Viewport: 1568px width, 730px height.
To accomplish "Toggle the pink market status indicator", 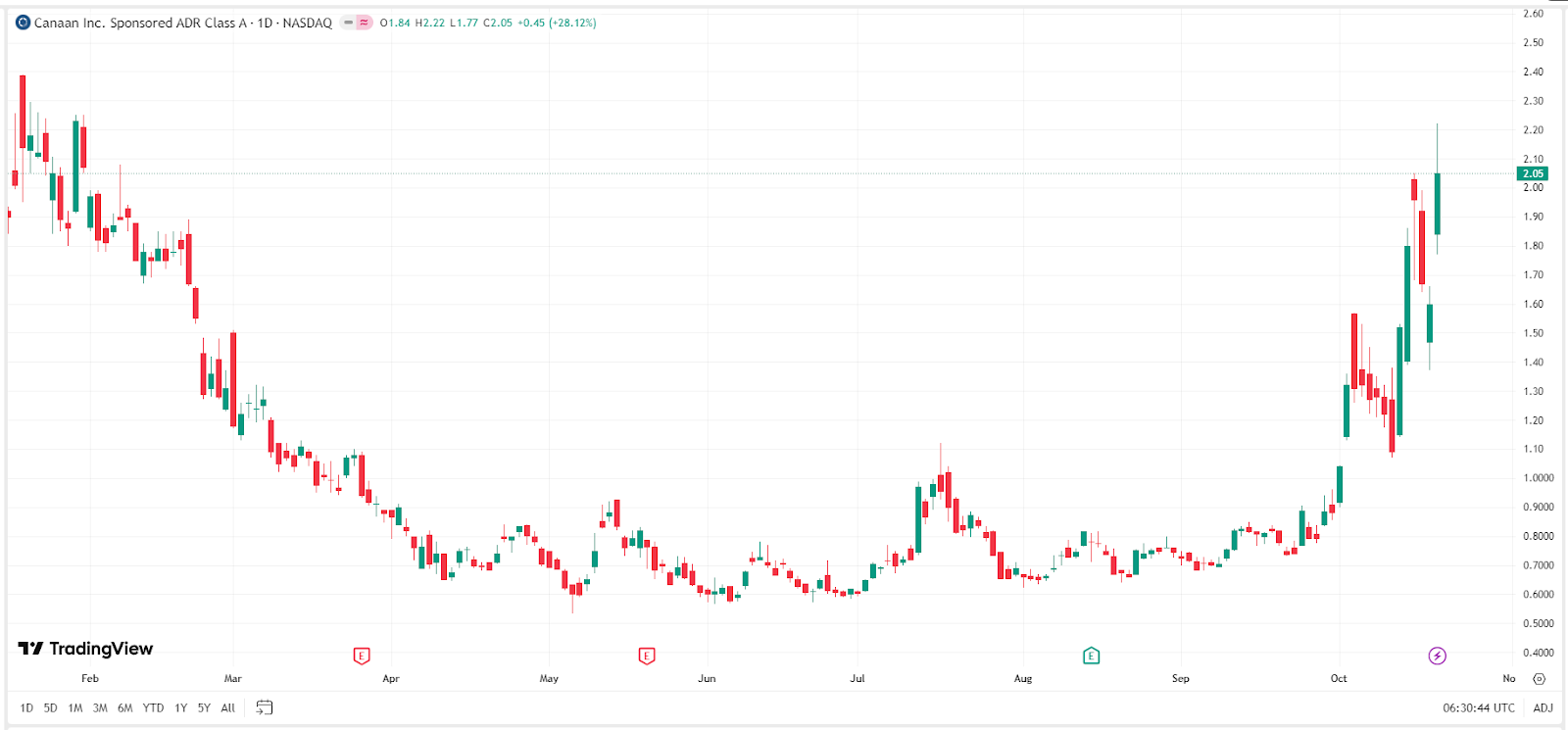I will [x=365, y=23].
